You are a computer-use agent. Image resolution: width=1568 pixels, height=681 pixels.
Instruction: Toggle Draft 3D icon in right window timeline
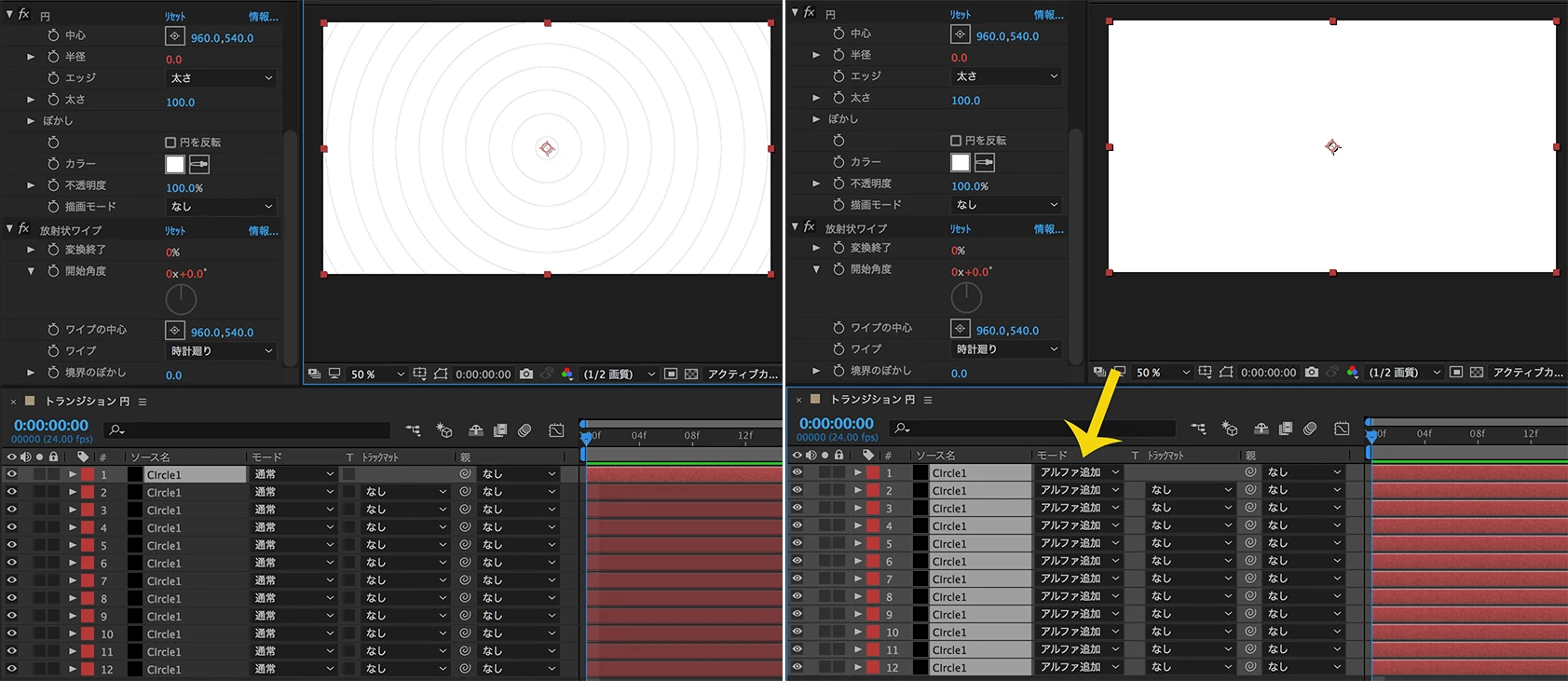point(1230,429)
